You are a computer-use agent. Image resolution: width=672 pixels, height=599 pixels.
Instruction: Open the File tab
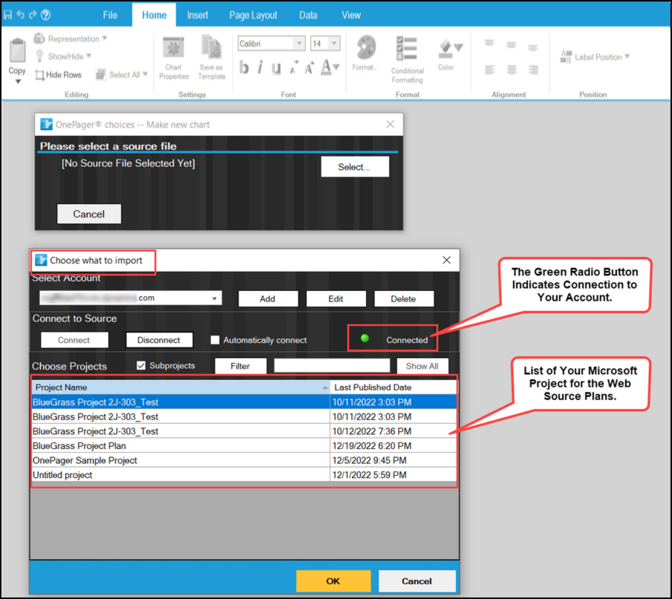coord(110,15)
